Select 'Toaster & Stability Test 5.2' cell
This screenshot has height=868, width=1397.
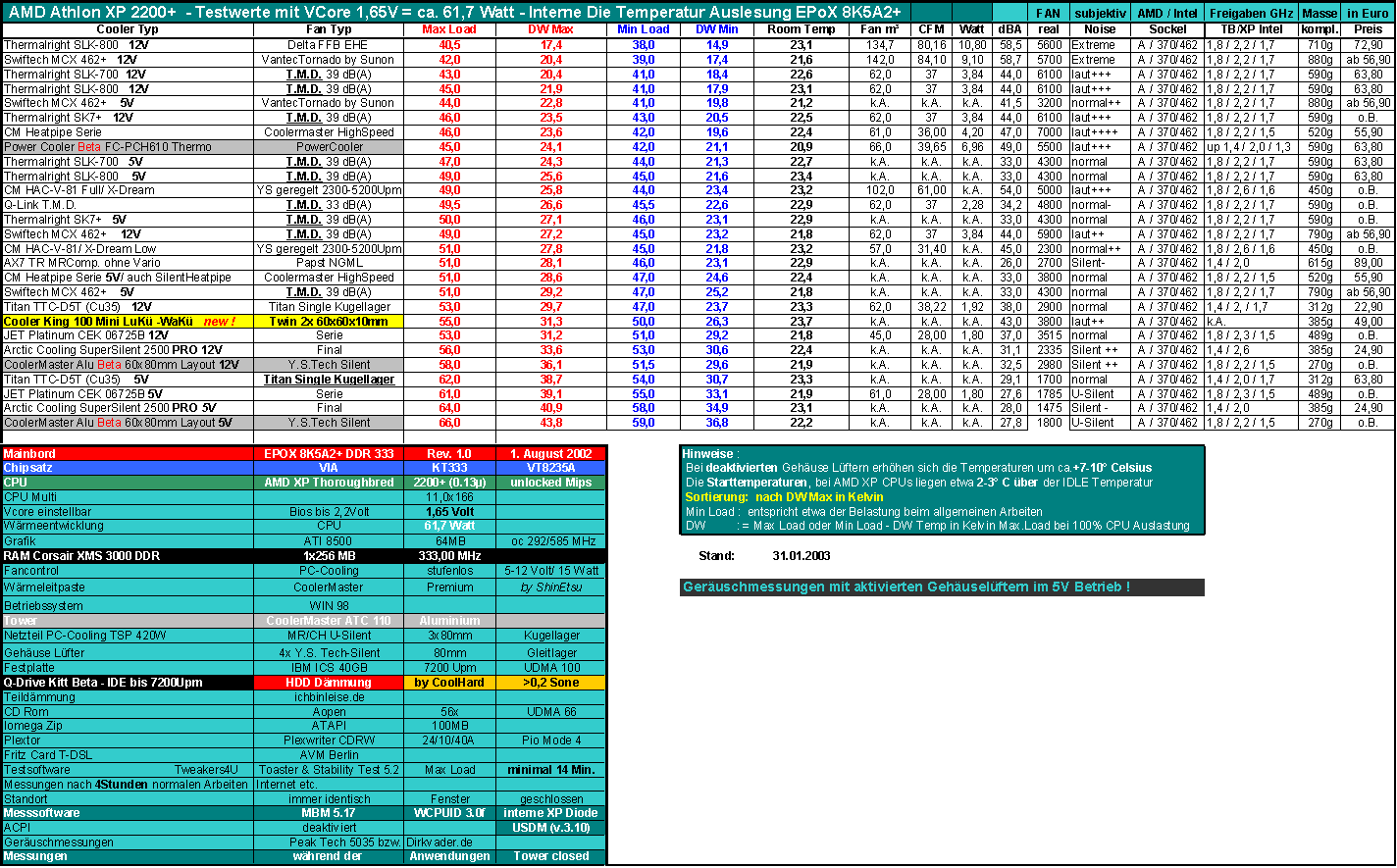(329, 770)
